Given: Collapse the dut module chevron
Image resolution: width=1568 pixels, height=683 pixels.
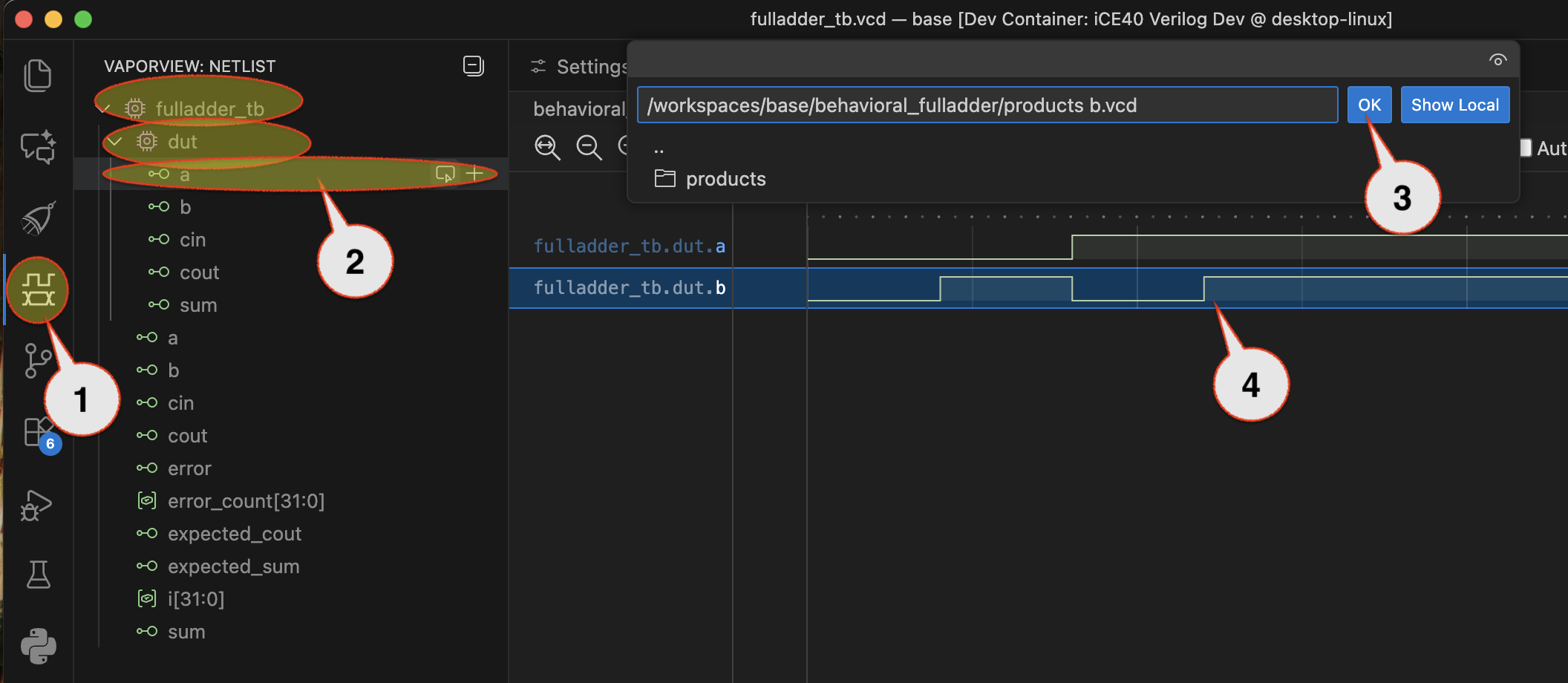Looking at the screenshot, I should click(x=115, y=142).
